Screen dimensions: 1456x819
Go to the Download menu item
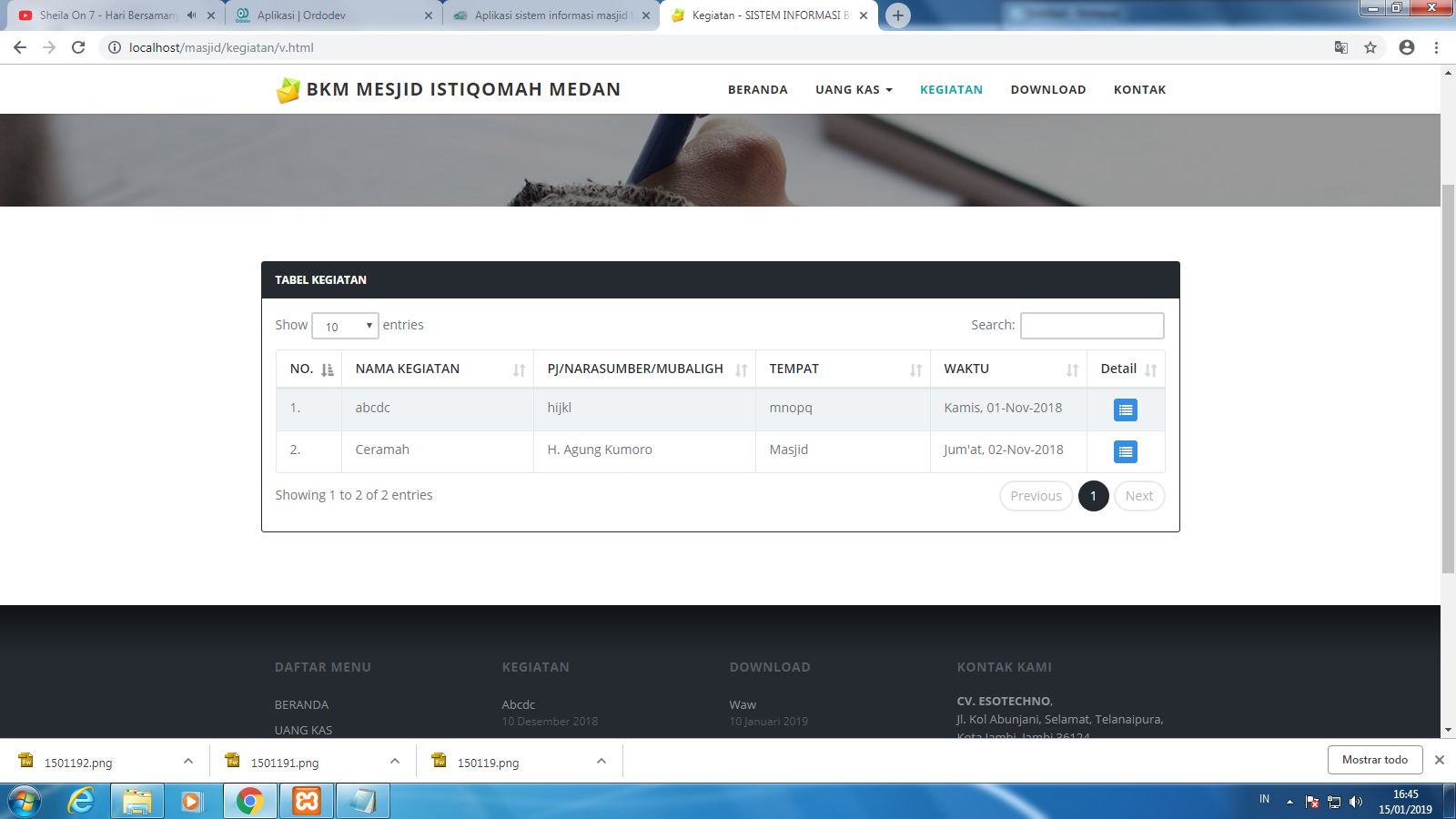[1047, 90]
